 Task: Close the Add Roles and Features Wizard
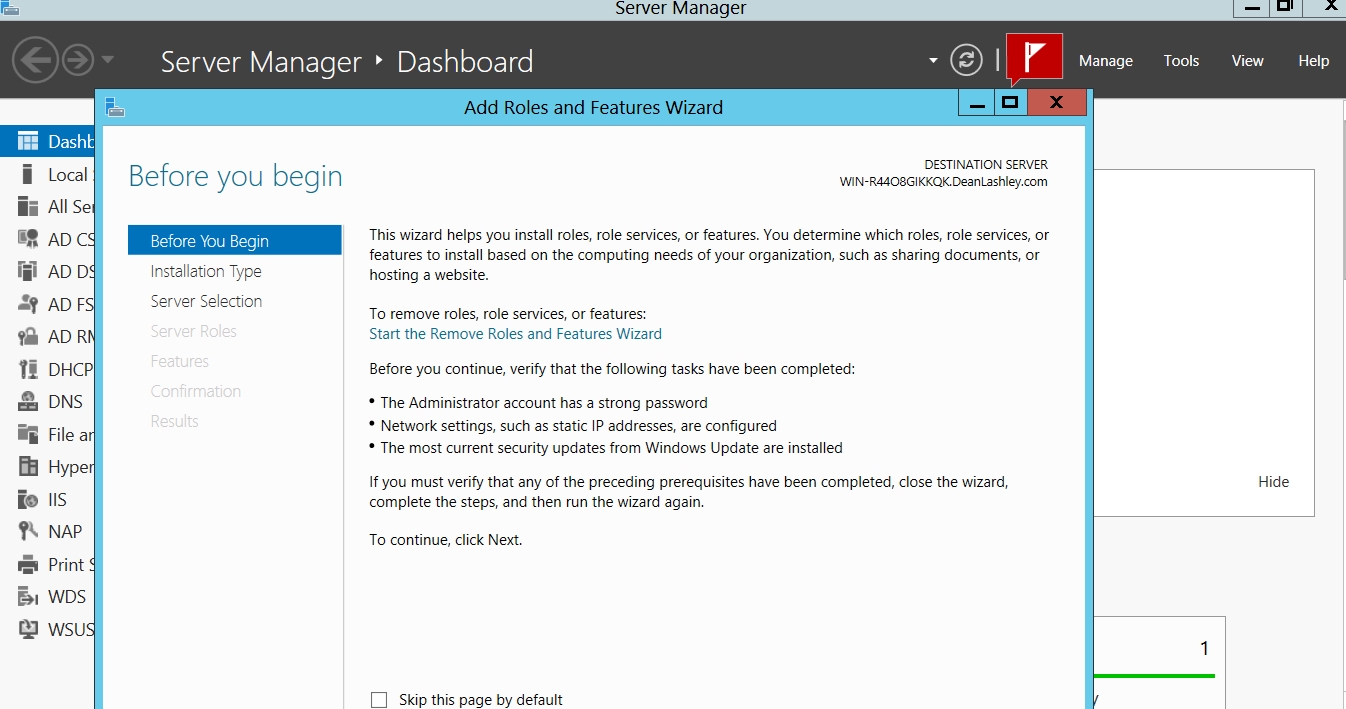pos(1056,102)
